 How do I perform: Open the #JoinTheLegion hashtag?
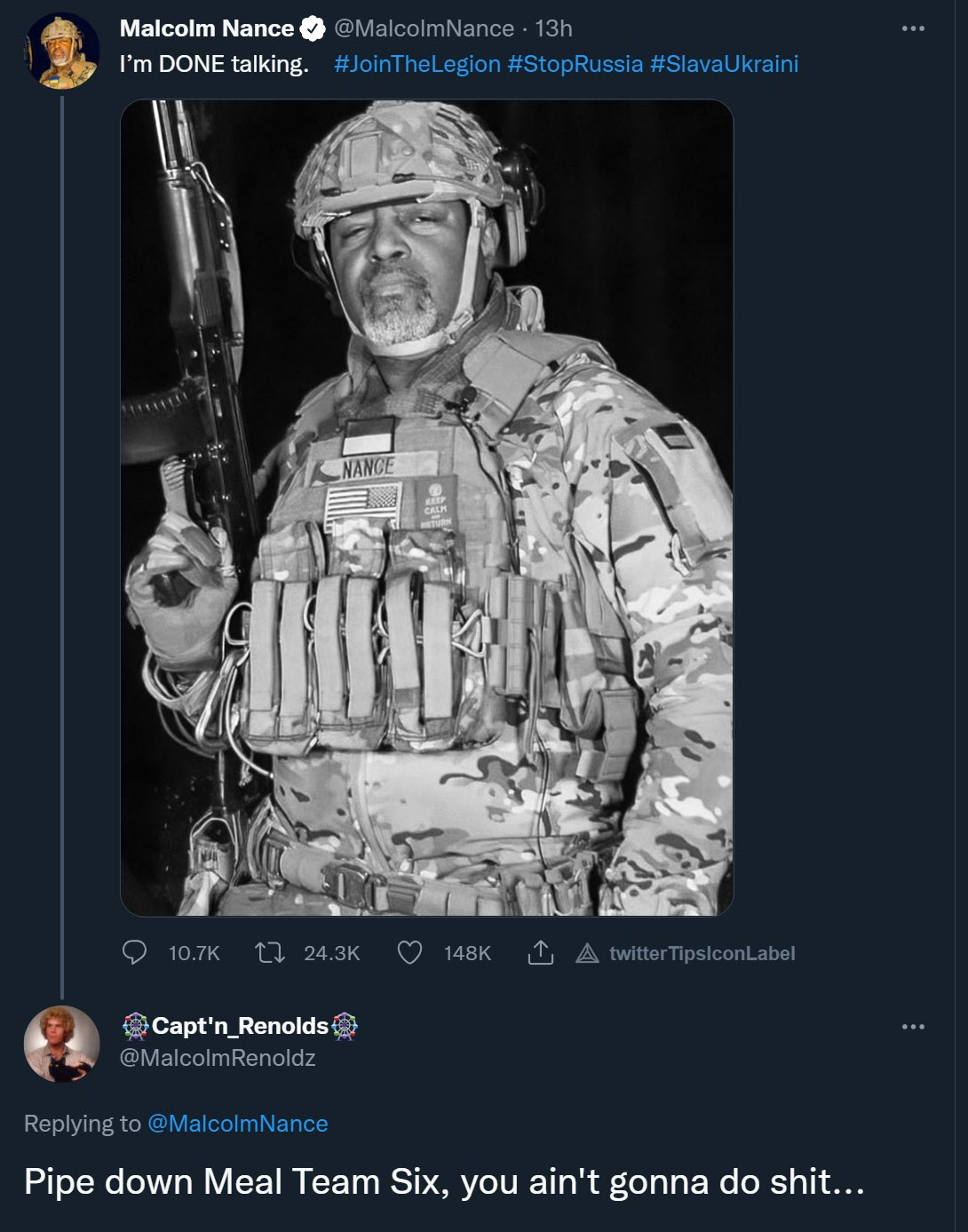tap(417, 64)
